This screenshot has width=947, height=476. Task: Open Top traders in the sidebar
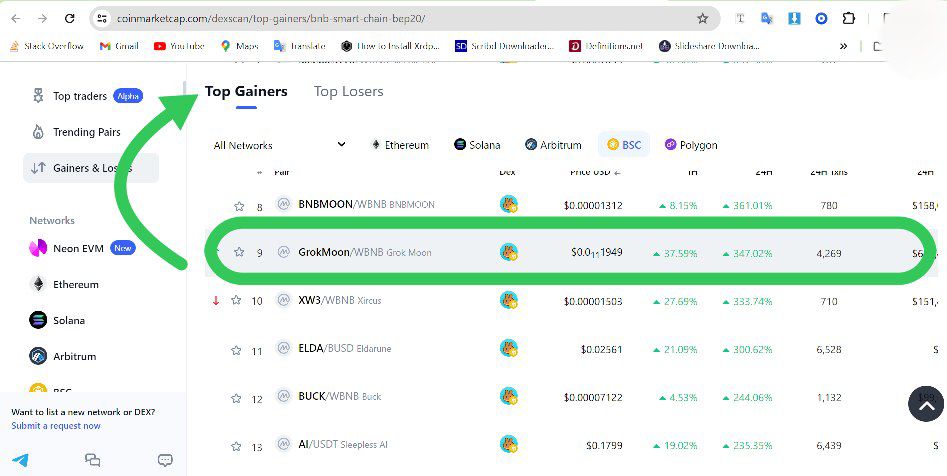click(x=87, y=96)
